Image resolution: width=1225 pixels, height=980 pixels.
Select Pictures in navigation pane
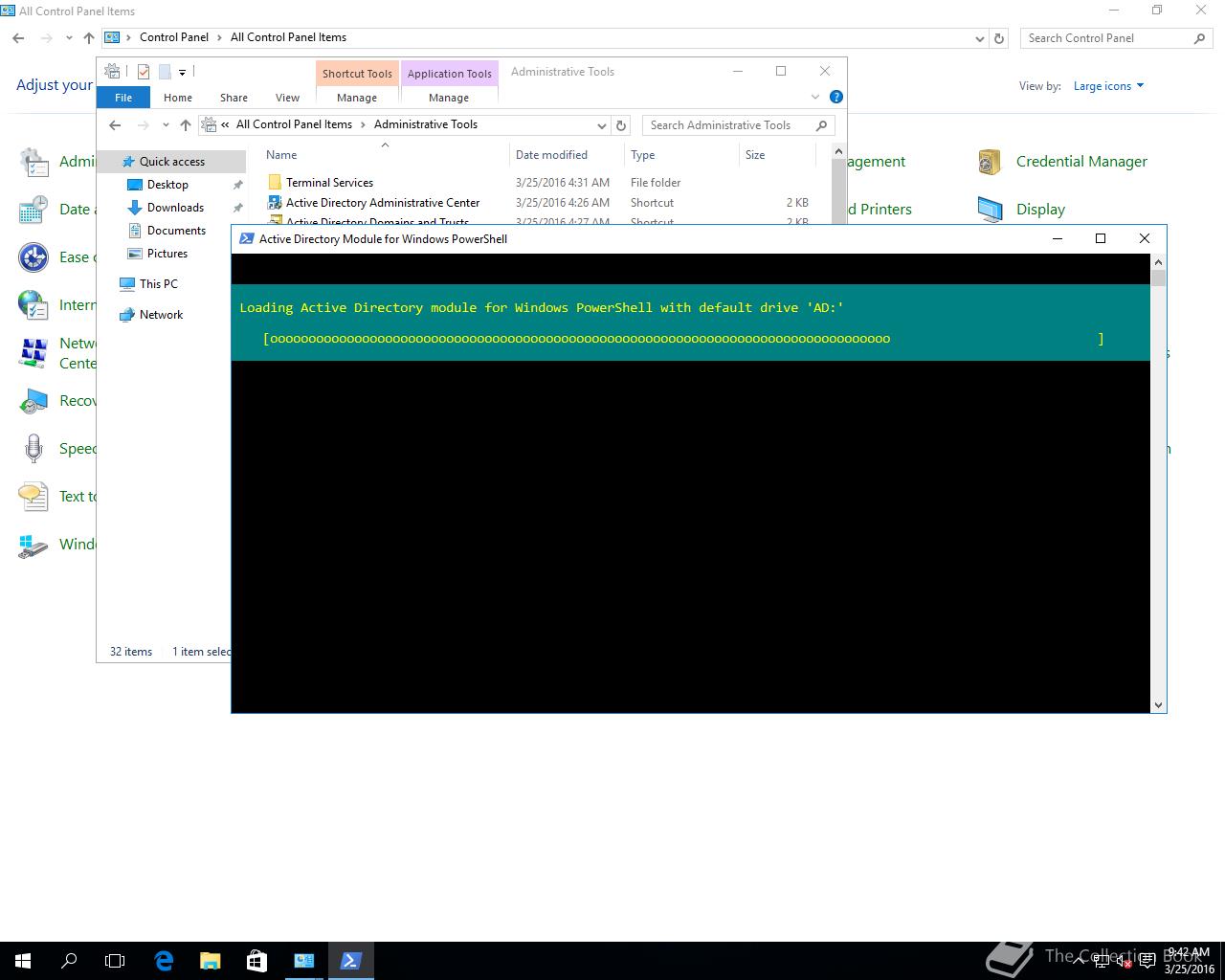167,254
